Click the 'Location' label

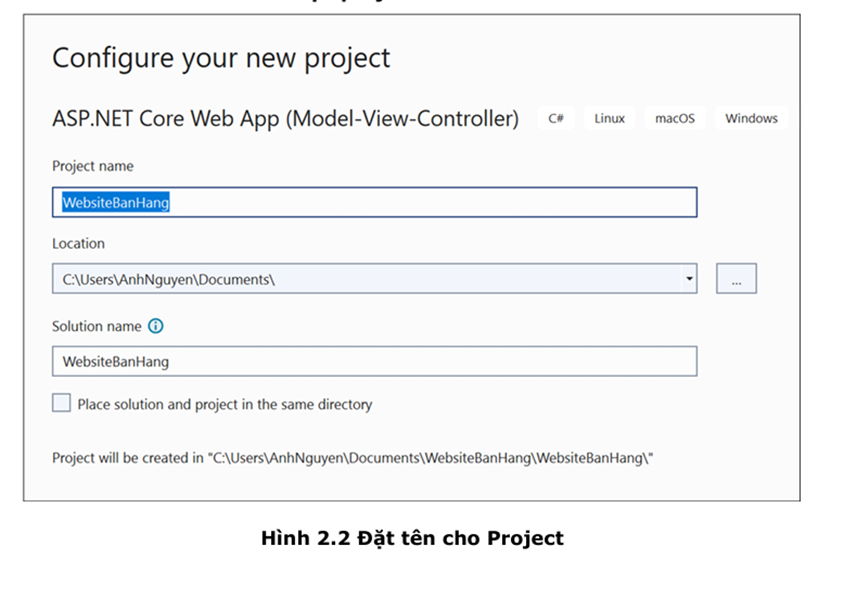78,243
